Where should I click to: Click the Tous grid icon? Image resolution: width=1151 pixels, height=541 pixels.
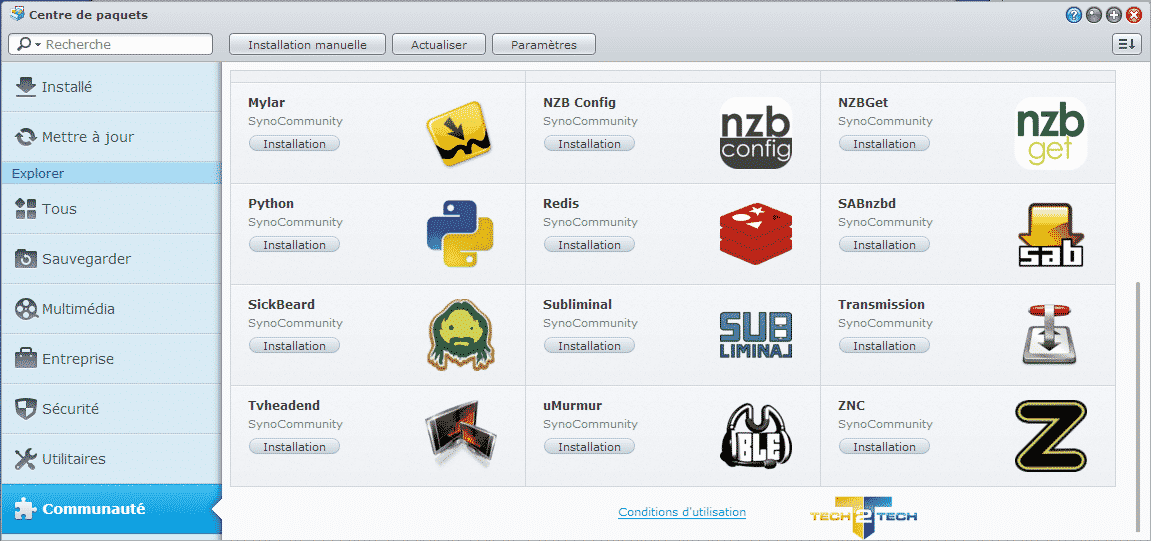pos(26,208)
